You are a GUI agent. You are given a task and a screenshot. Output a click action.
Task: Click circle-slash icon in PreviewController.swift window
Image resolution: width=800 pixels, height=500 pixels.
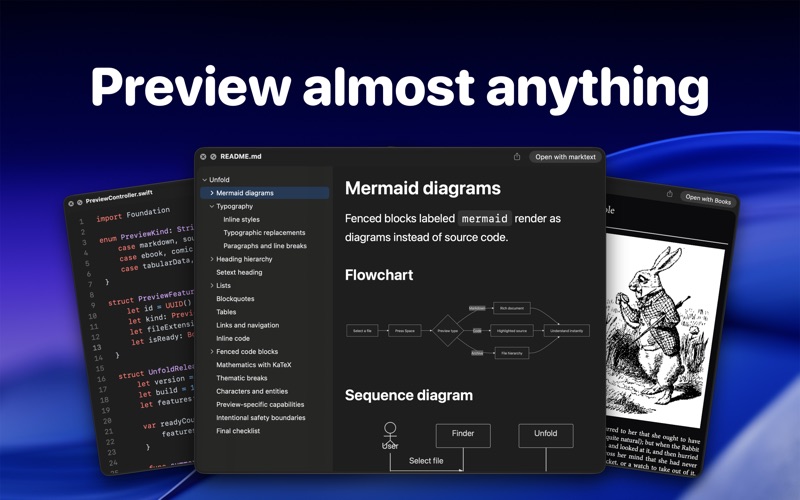[x=80, y=202]
